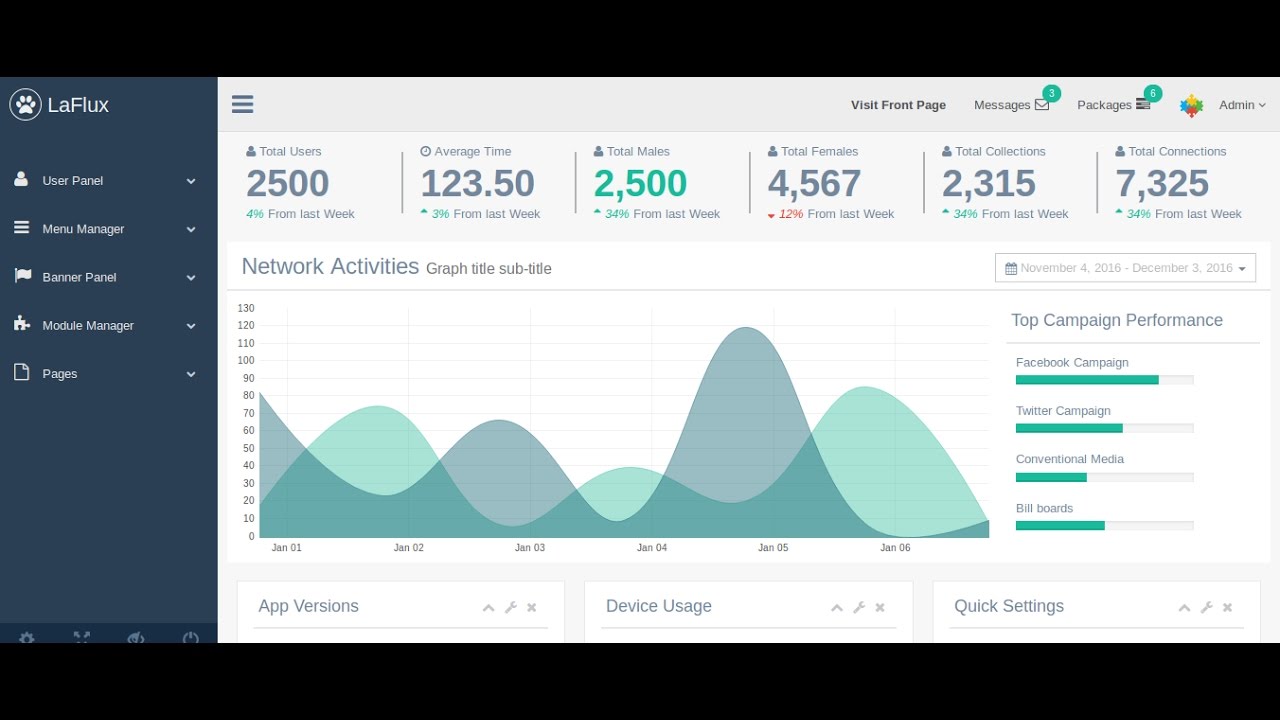Expand the Menu Manager chevron

(191, 229)
